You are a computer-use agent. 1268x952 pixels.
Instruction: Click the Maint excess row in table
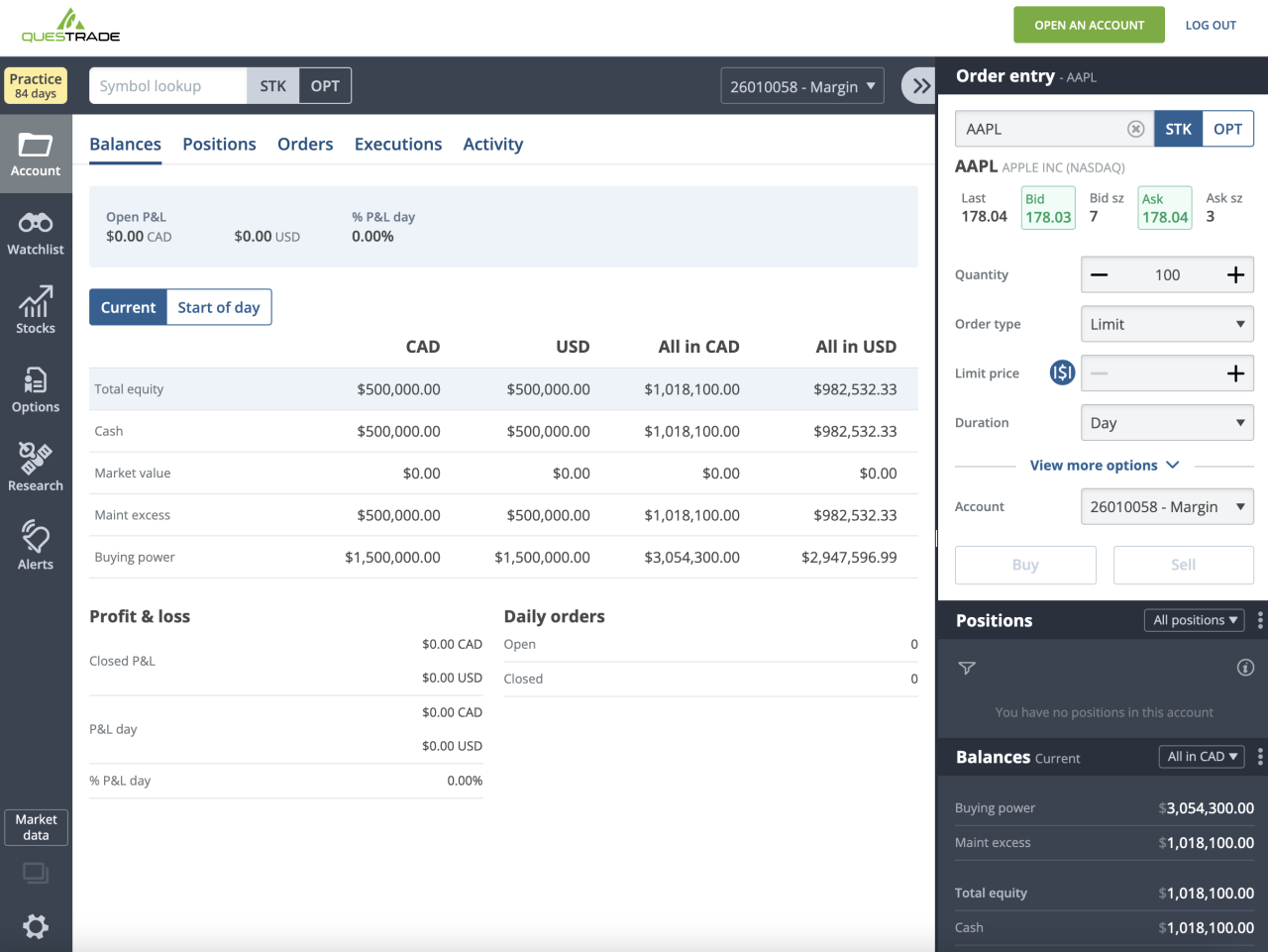(503, 515)
